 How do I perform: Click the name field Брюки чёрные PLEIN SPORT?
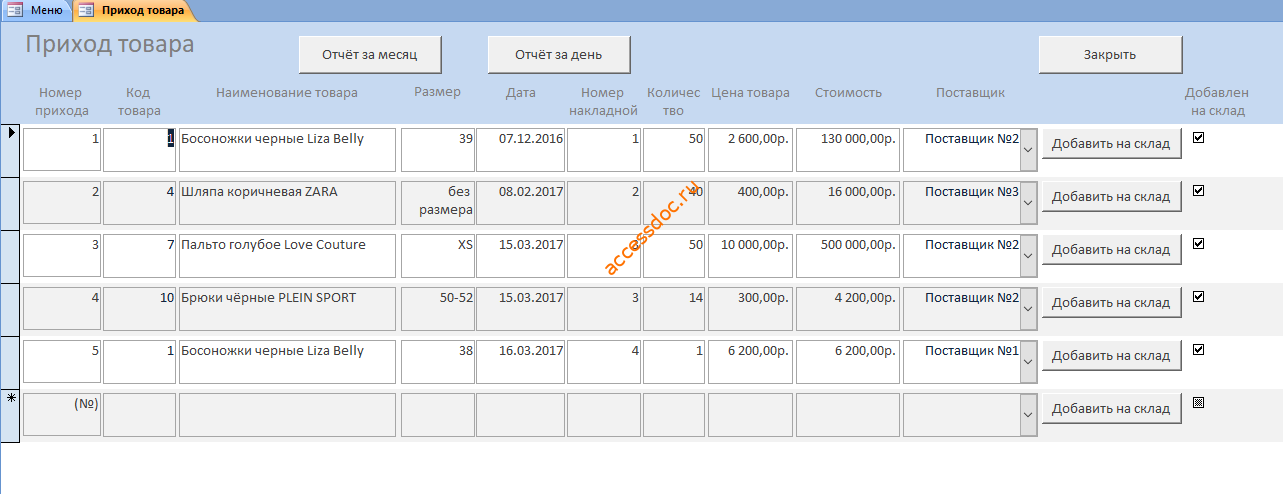287,308
